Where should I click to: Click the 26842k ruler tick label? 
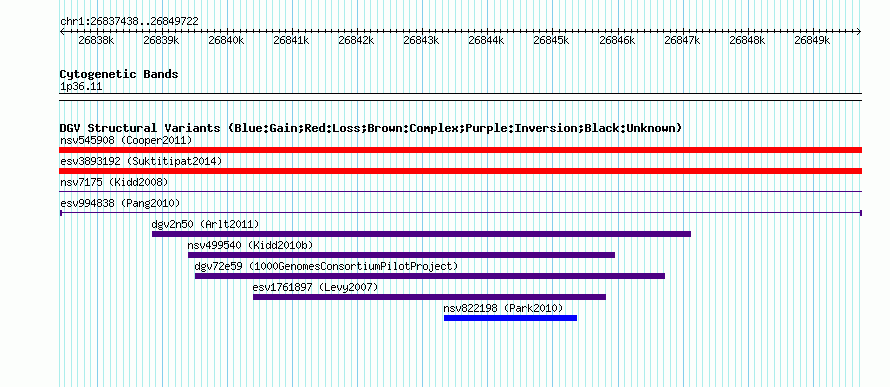[x=356, y=40]
